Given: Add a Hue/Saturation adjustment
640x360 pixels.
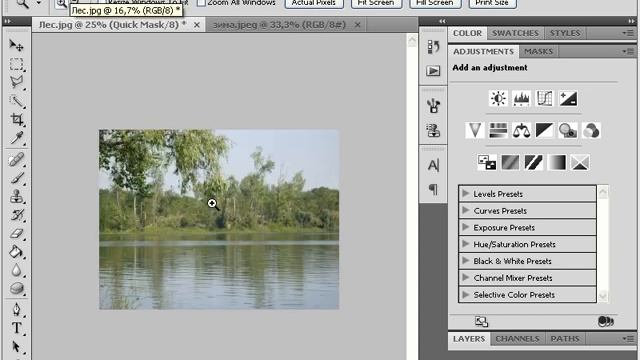Looking at the screenshot, I should [498, 131].
